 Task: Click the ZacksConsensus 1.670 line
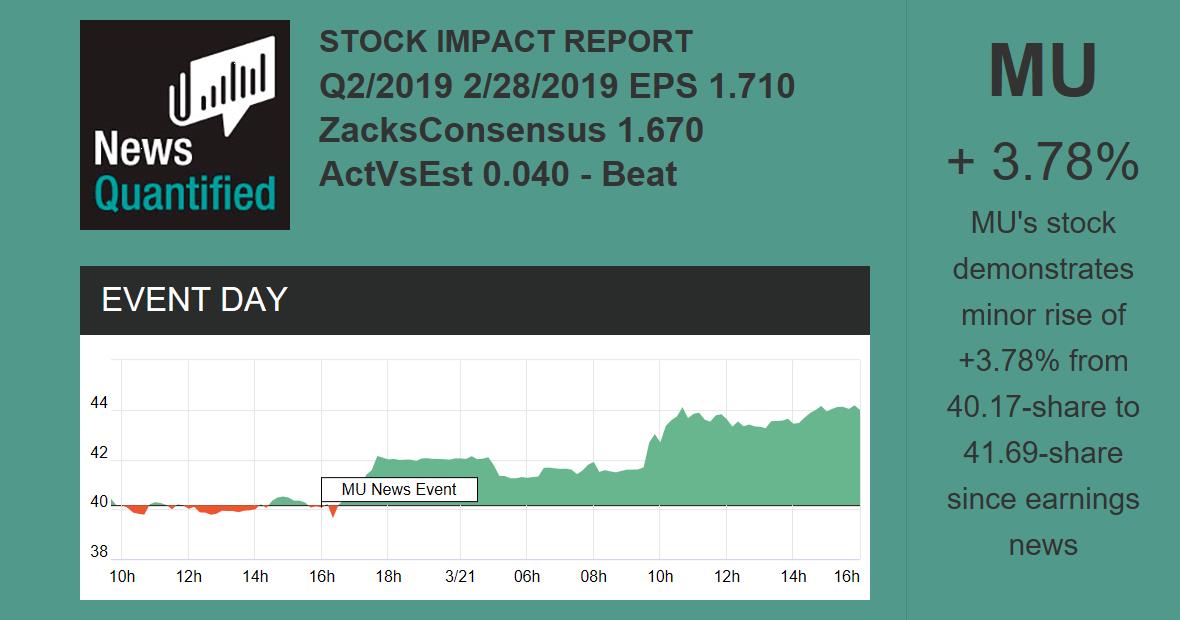tap(511, 130)
